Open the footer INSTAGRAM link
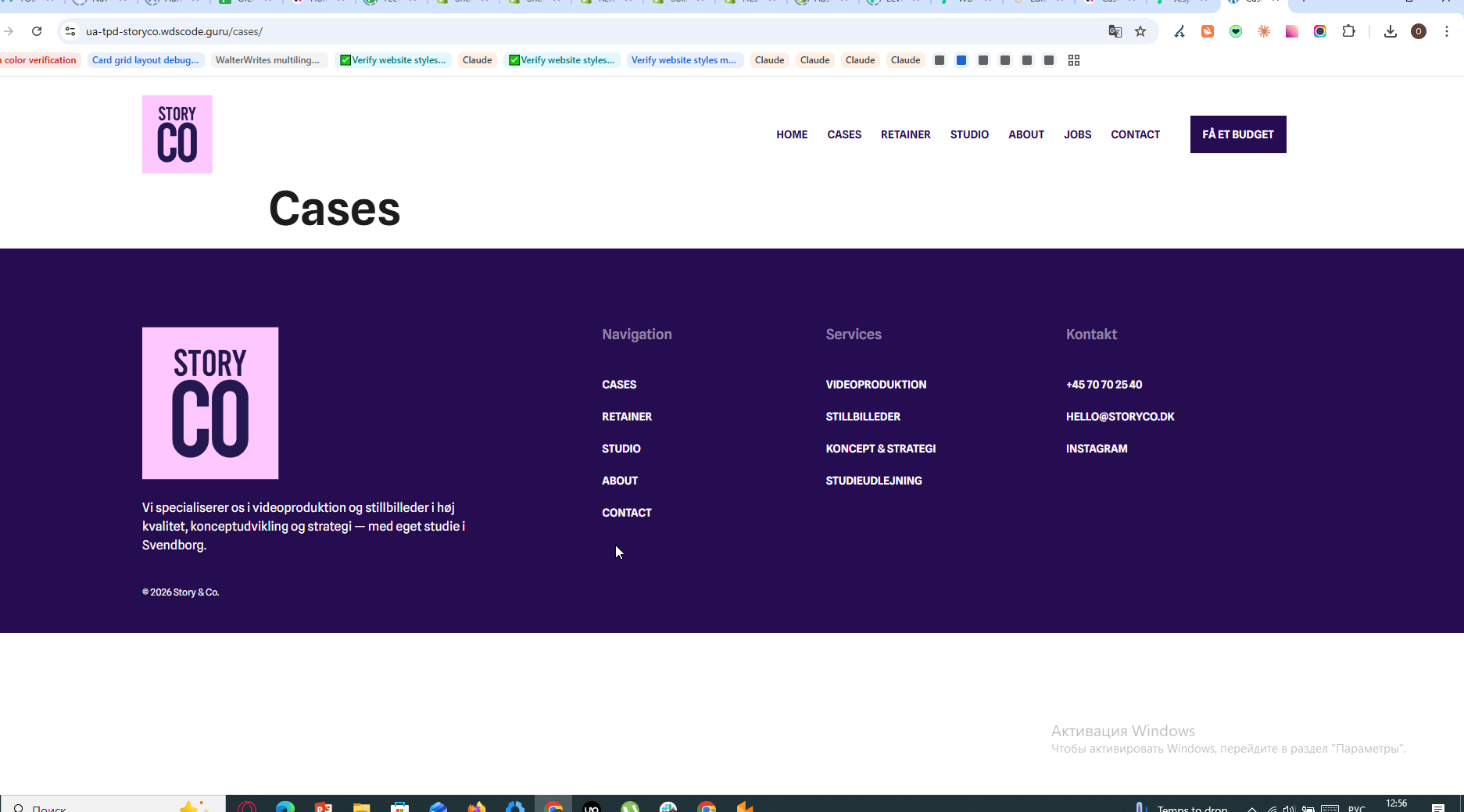Screen dimensions: 1464x812 click(x=1097, y=449)
